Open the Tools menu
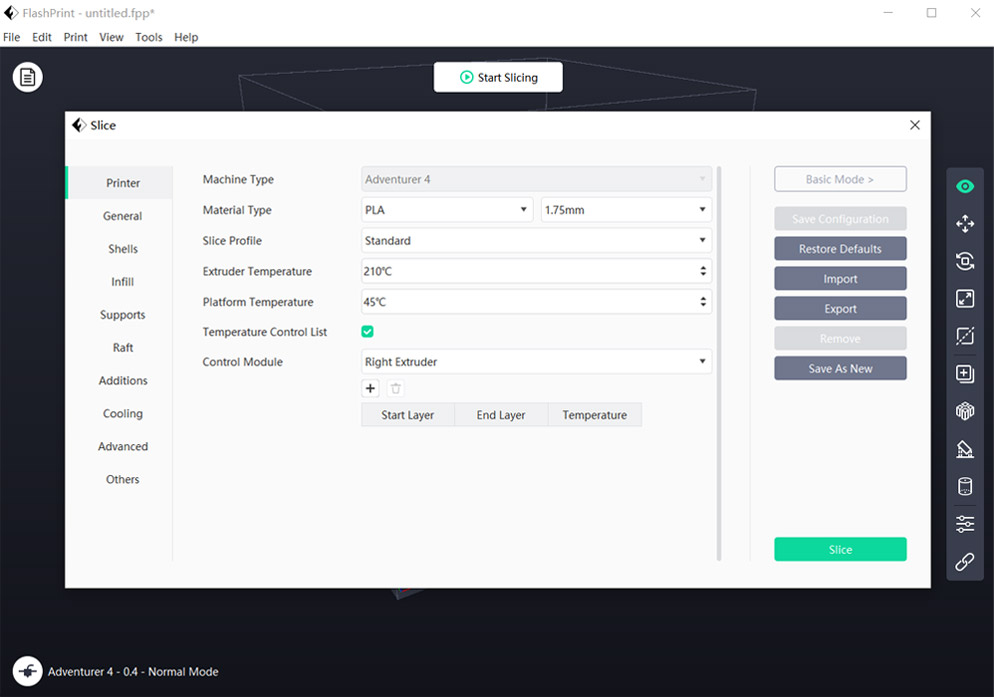The image size is (994, 697). point(149,37)
